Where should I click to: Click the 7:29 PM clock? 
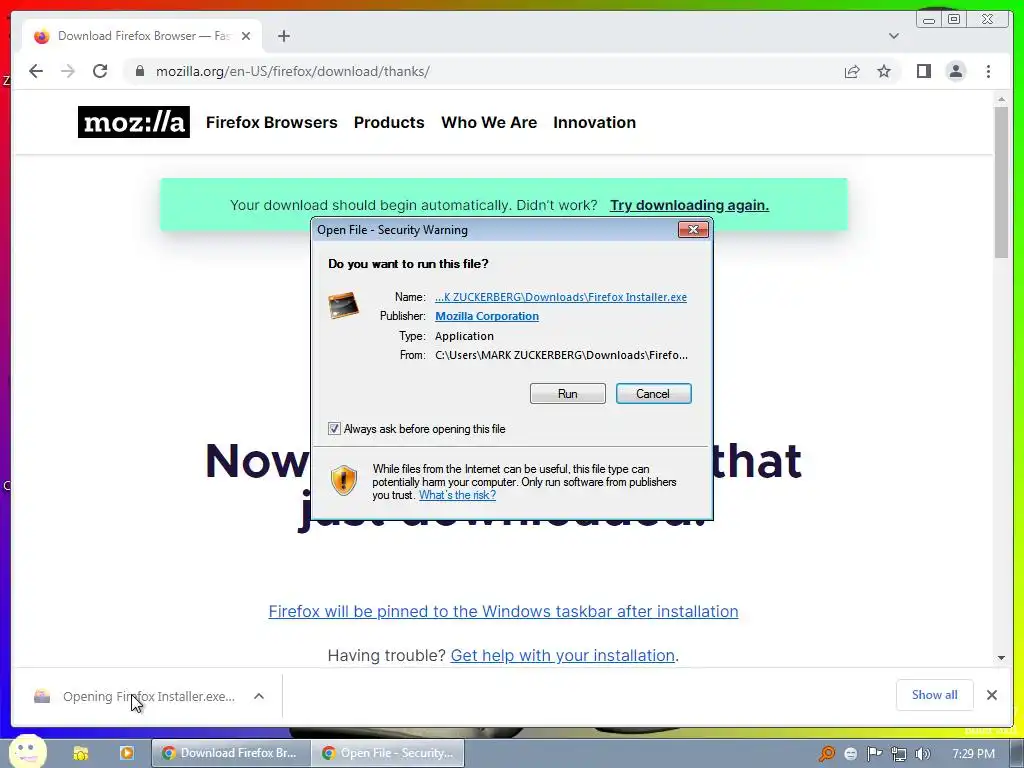pos(974,754)
